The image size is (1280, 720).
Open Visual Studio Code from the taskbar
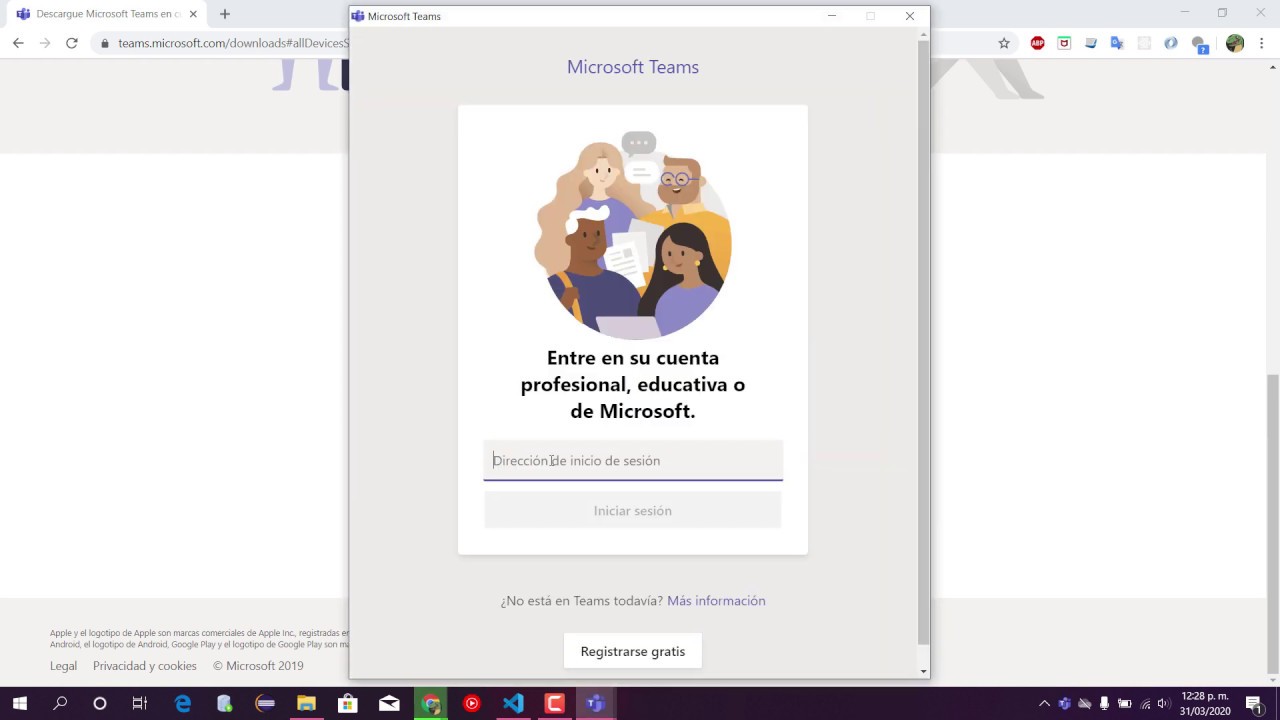513,704
